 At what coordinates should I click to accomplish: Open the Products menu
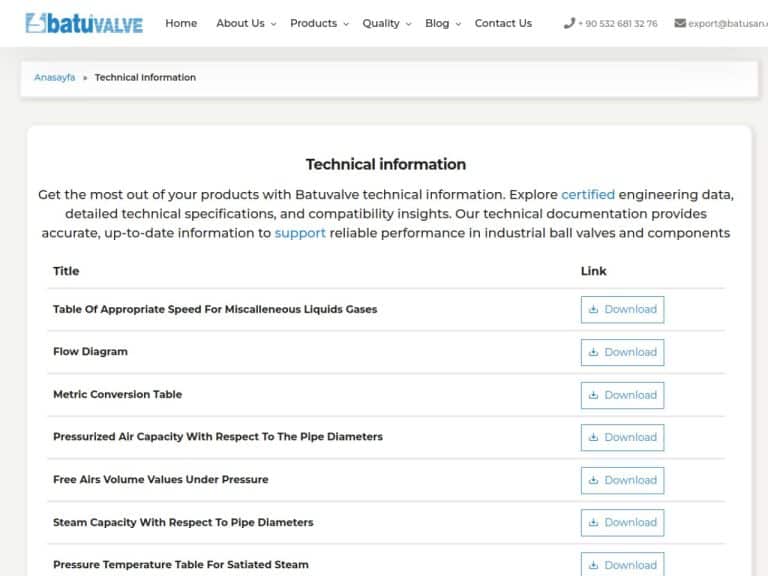(313, 23)
